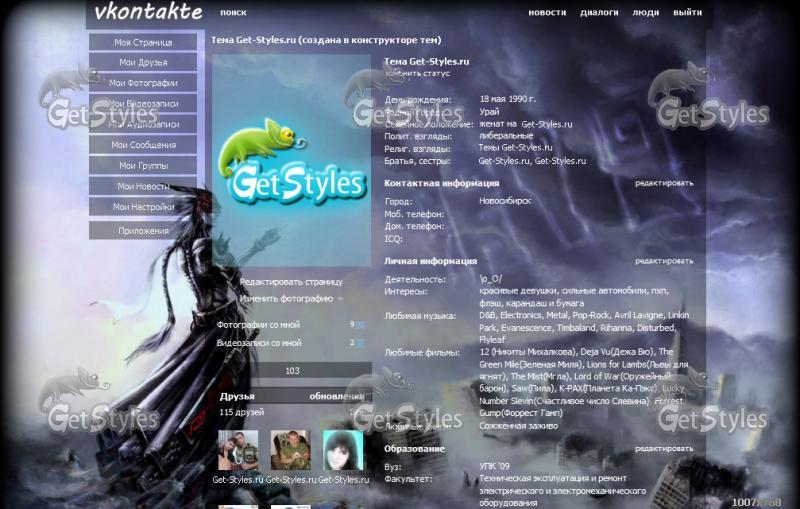Open second friend thumbnail in camouflage

click(290, 450)
